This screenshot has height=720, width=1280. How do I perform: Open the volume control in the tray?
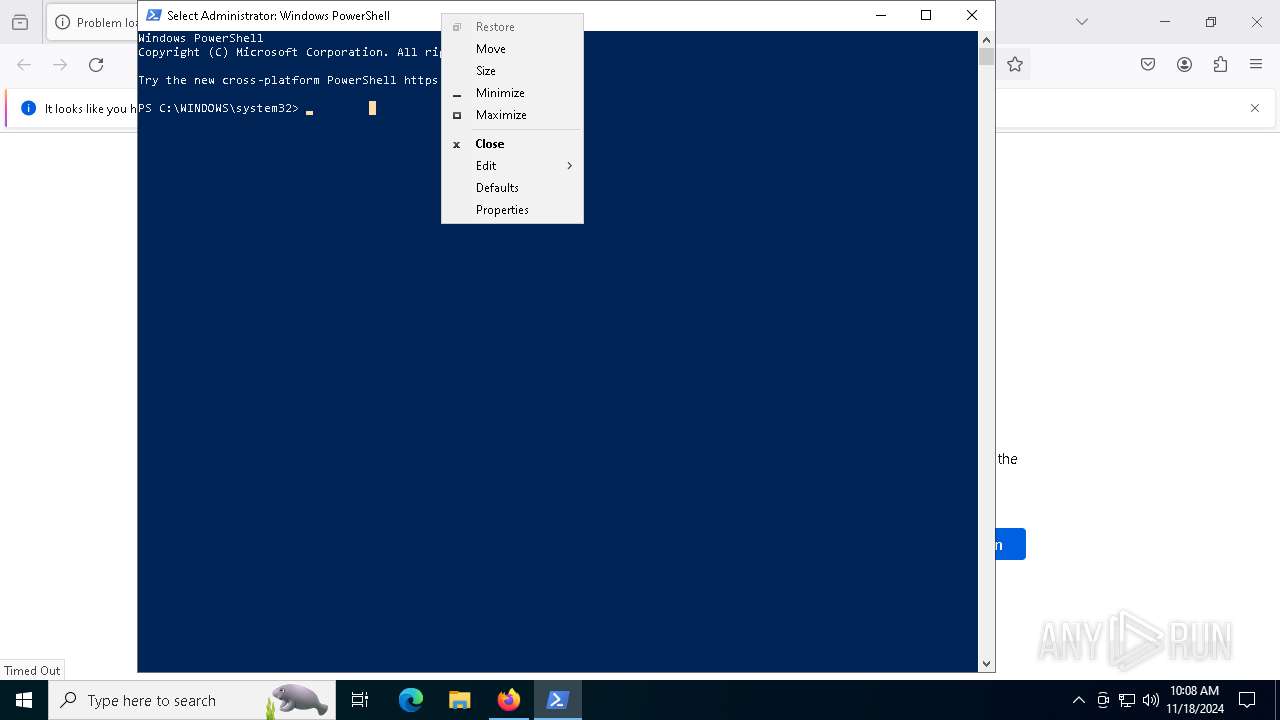click(1150, 700)
